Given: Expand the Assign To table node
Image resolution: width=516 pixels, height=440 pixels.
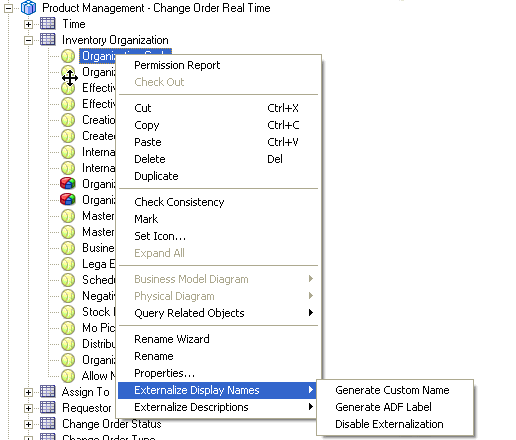Looking at the screenshot, I should click(x=28, y=392).
